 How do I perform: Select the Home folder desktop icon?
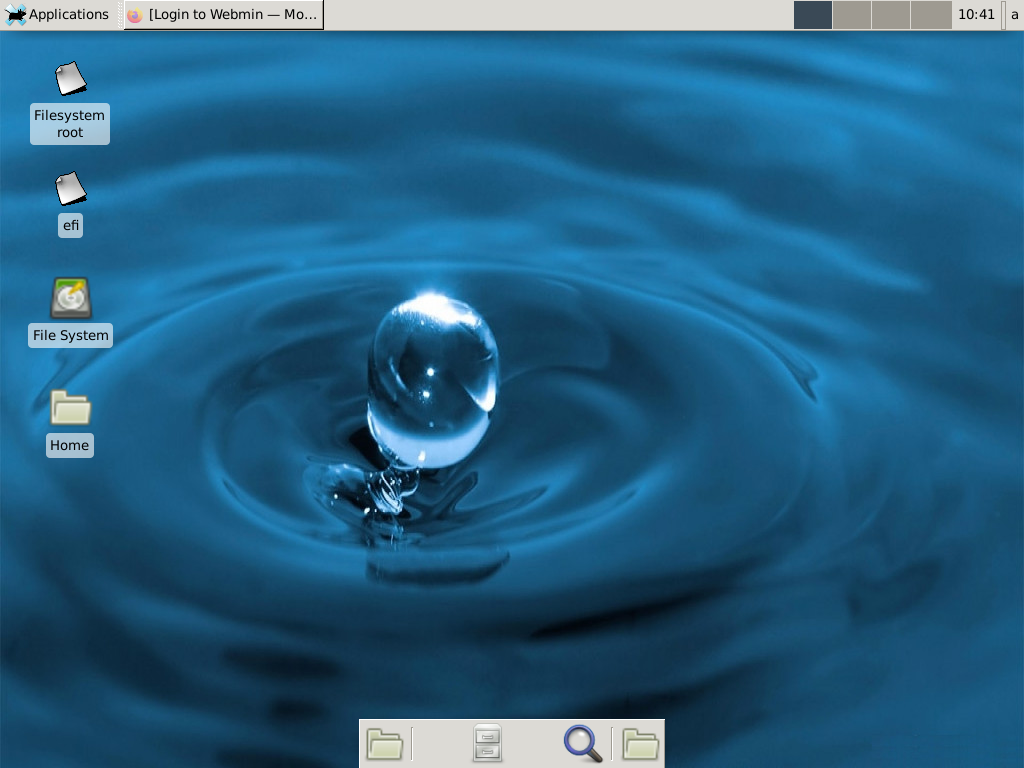70,408
